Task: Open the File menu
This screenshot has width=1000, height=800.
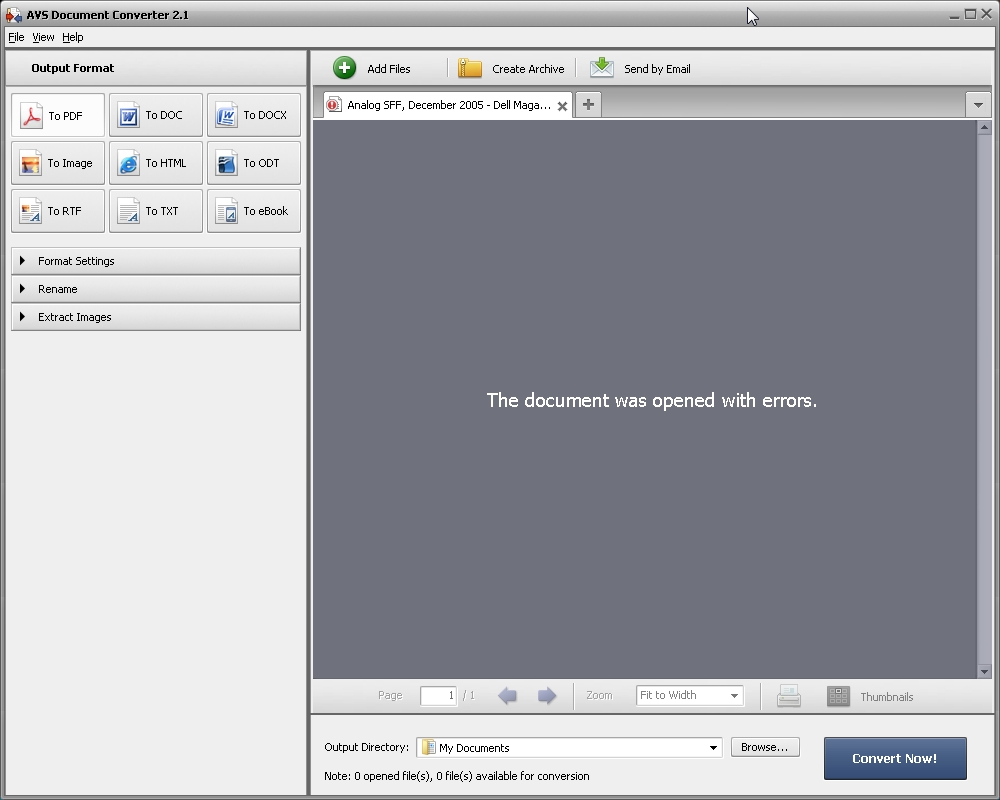Action: point(16,37)
